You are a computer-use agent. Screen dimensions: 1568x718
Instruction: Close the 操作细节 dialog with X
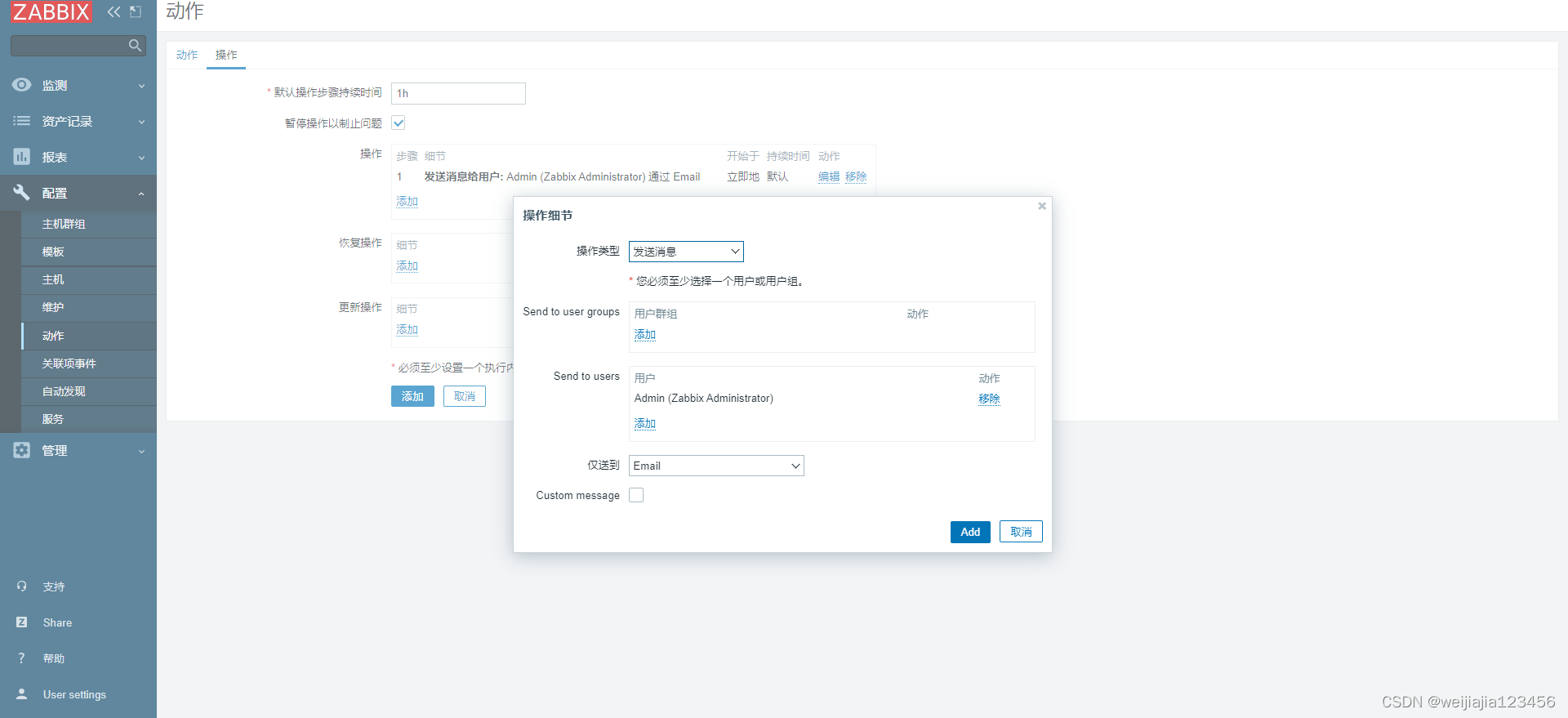[x=1042, y=206]
